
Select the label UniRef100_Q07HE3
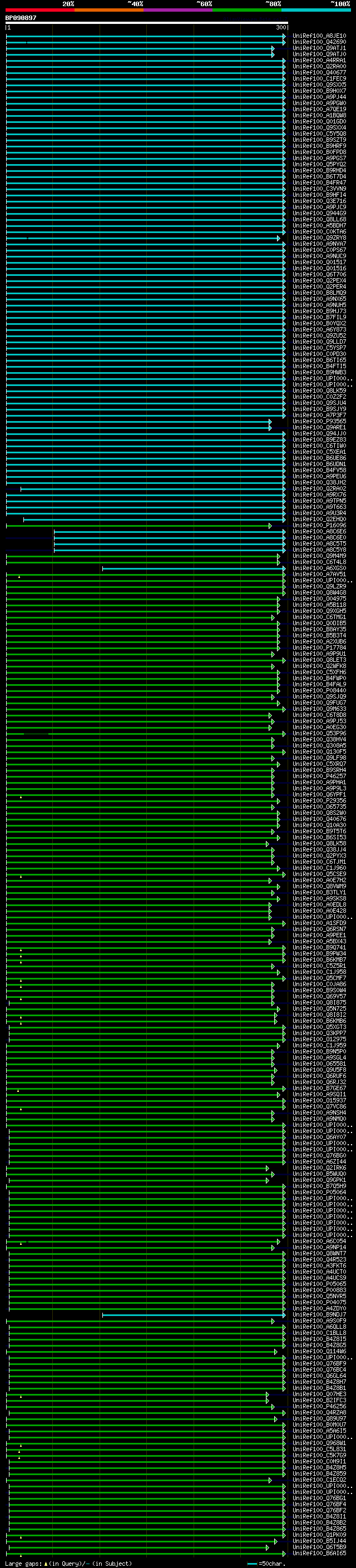point(319,1394)
